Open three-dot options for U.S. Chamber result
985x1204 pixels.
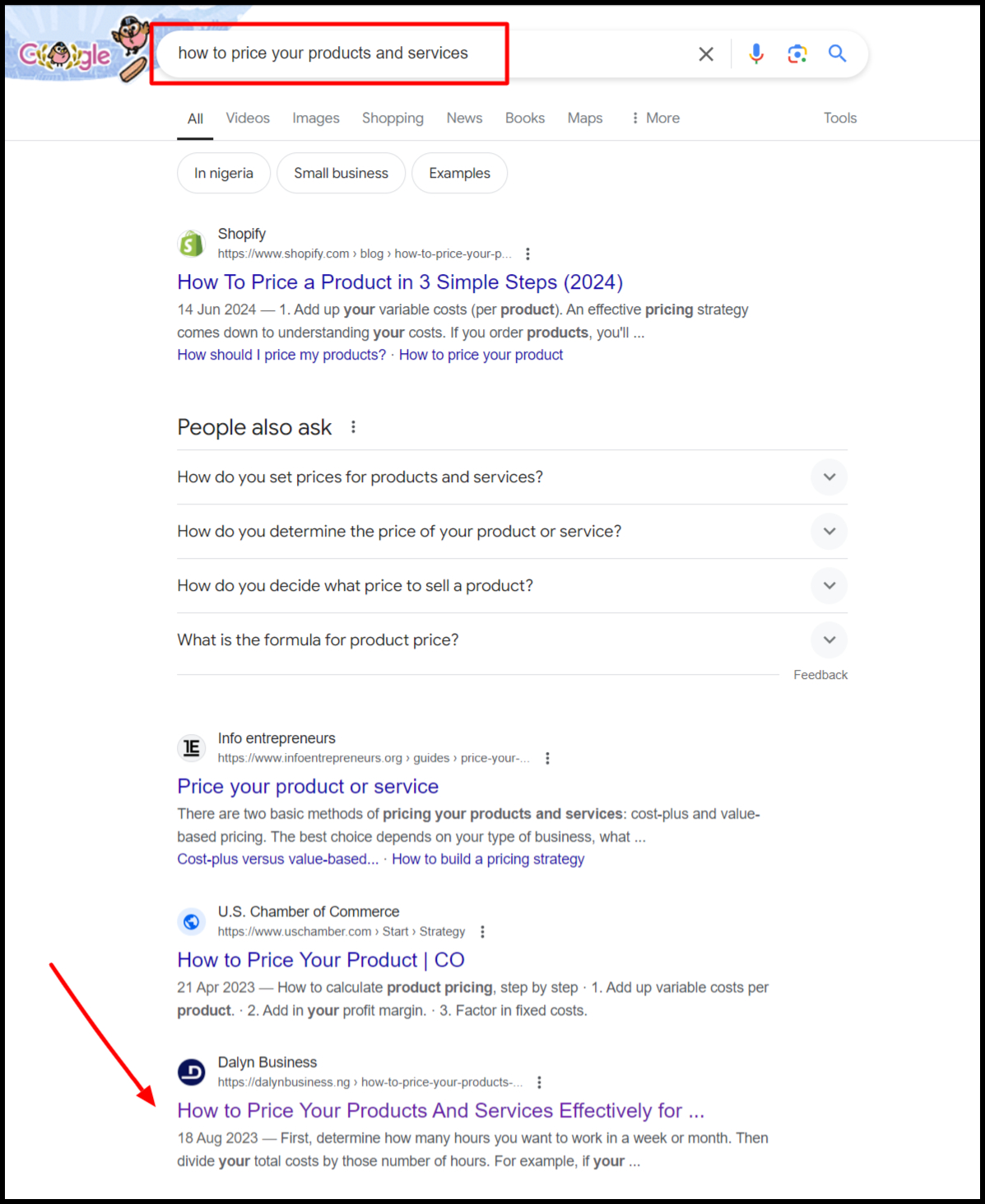point(482,932)
